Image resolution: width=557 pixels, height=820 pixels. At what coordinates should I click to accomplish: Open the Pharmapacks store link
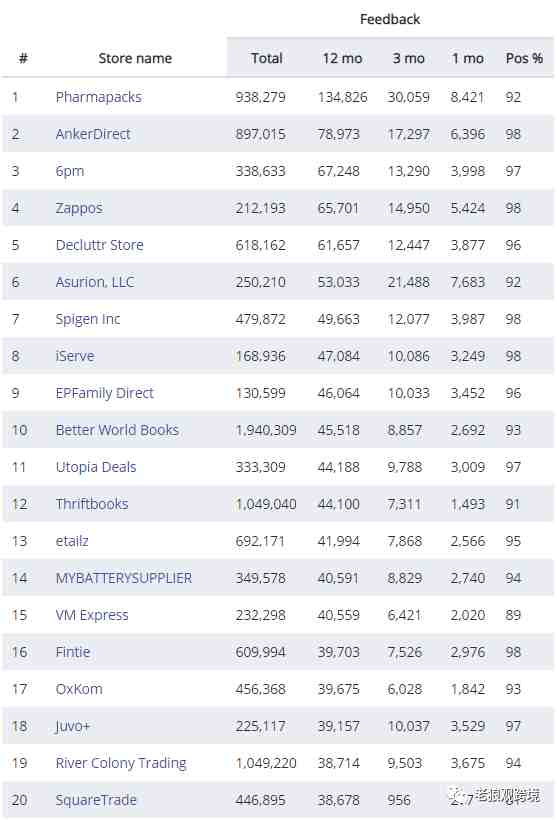[98, 97]
